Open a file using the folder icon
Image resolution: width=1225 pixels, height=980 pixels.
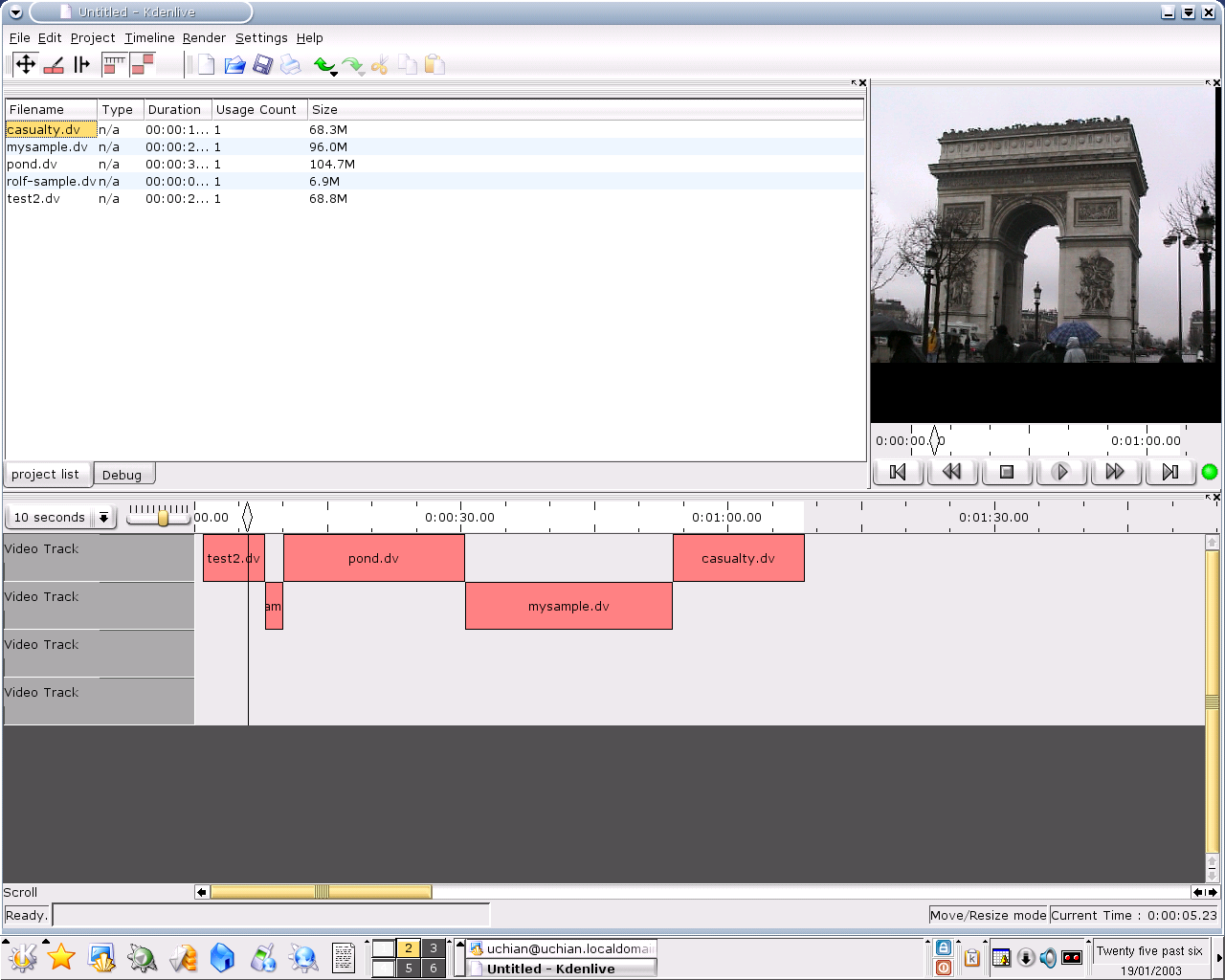tap(234, 65)
